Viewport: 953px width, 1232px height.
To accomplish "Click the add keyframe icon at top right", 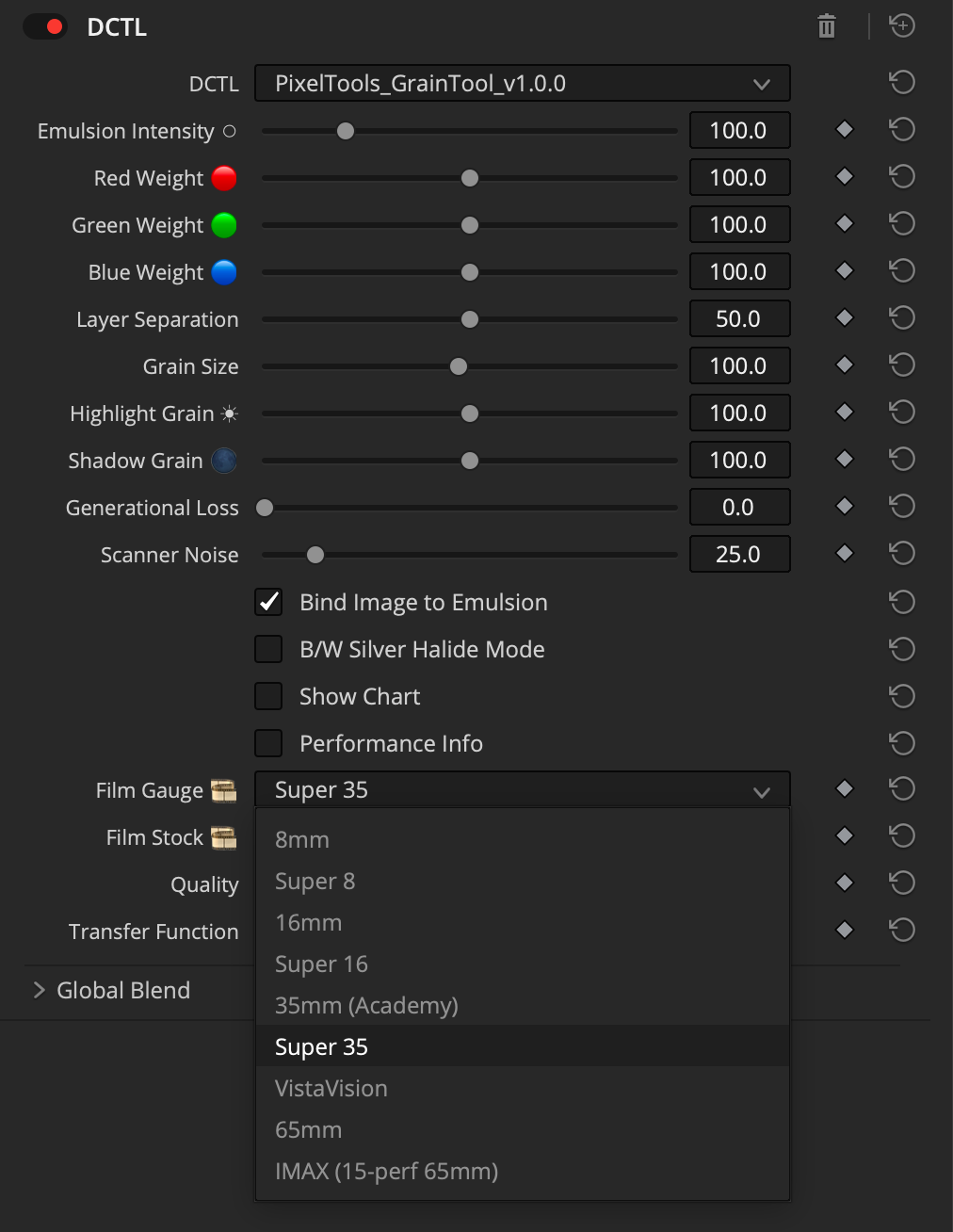I will click(x=901, y=26).
